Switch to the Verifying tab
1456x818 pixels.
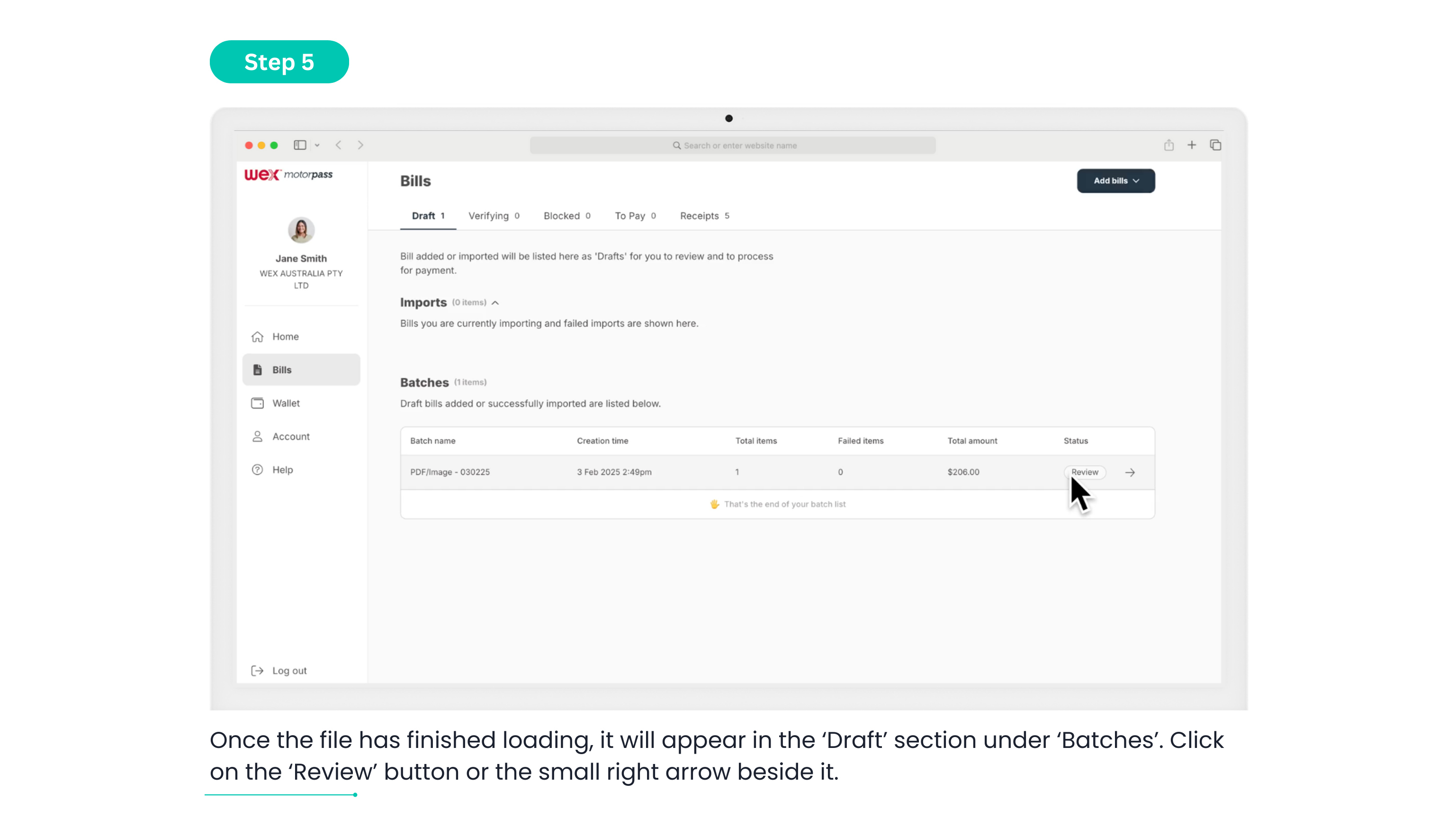click(494, 216)
